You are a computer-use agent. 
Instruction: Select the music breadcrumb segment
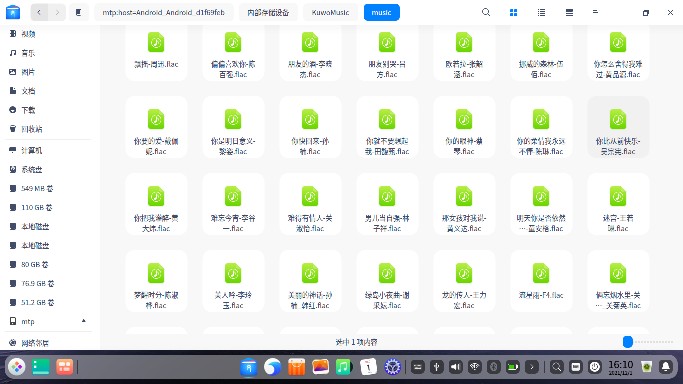[382, 13]
